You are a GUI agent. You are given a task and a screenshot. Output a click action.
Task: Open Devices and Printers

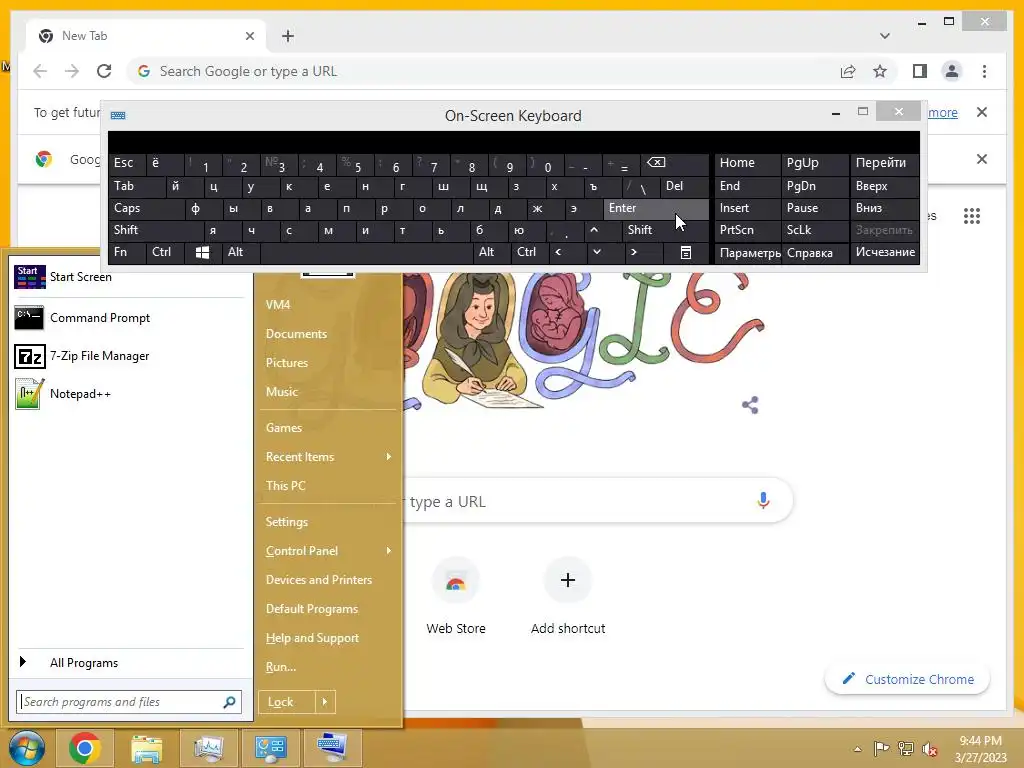pyautogui.click(x=319, y=579)
